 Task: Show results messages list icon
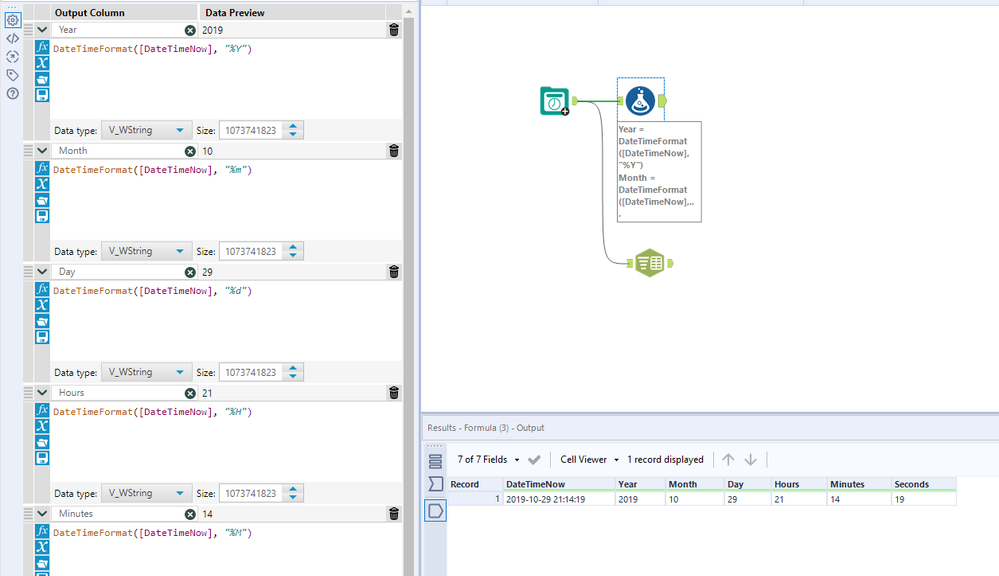click(x=435, y=461)
